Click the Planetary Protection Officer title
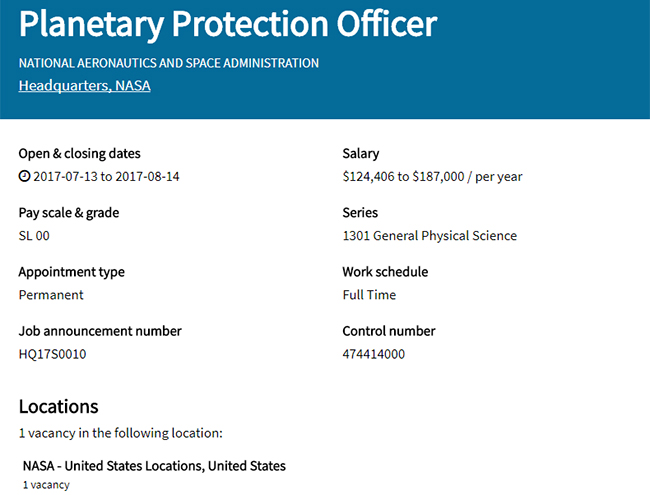The width and height of the screenshot is (650, 495). point(228,25)
